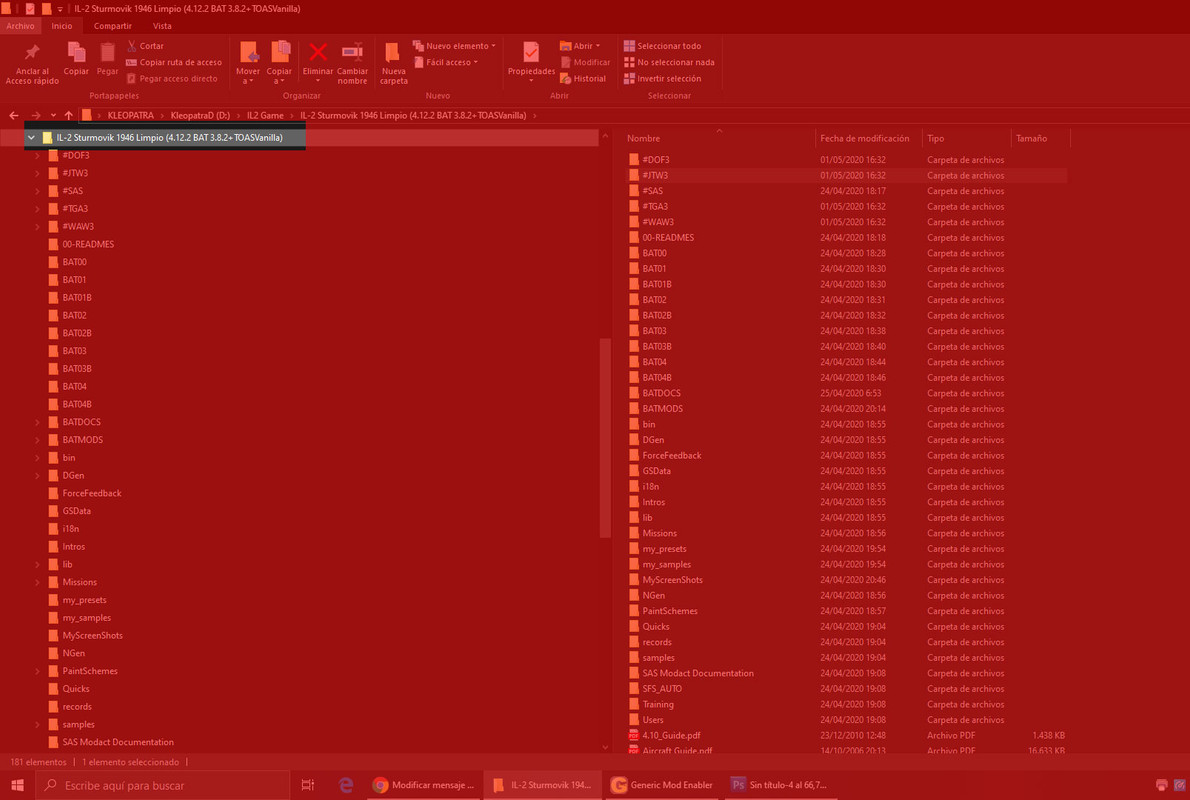Screen dimensions: 1190x800
Task: Switch to the Vista ribbon tab
Action: [x=162, y=26]
